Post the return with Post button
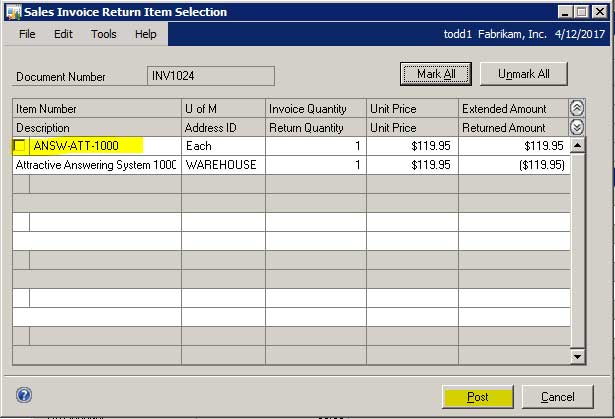Viewport: 615px width, 419px height. (477, 397)
